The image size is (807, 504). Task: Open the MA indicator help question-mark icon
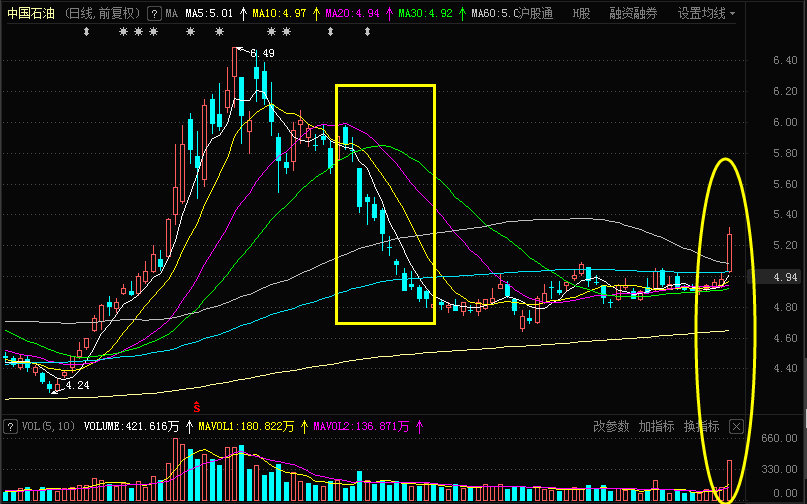pyautogui.click(x=154, y=13)
